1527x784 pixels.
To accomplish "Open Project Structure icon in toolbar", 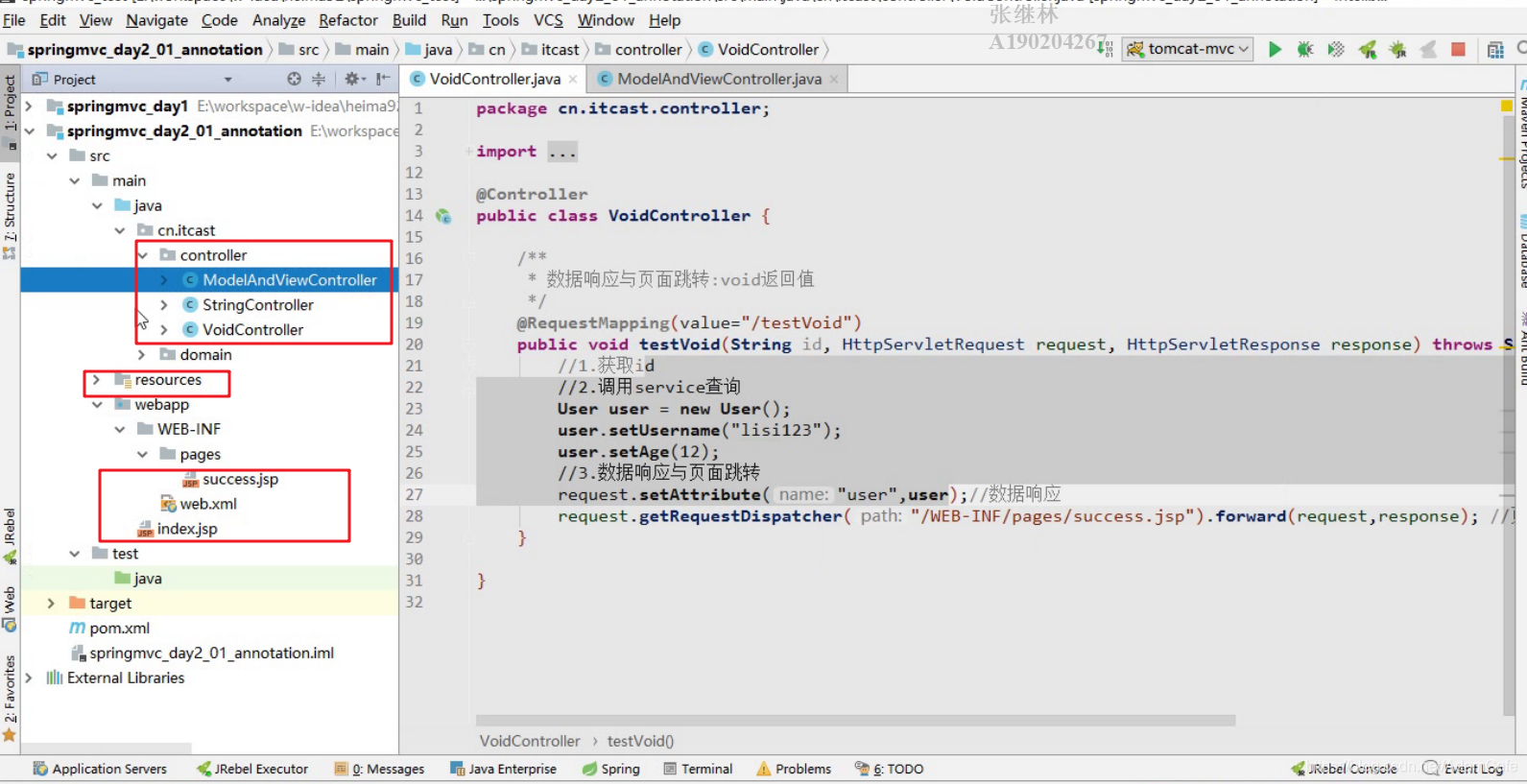I will tap(1495, 50).
